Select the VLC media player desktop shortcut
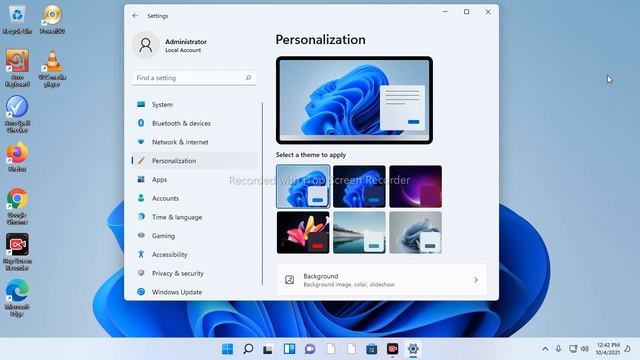 pos(52,68)
